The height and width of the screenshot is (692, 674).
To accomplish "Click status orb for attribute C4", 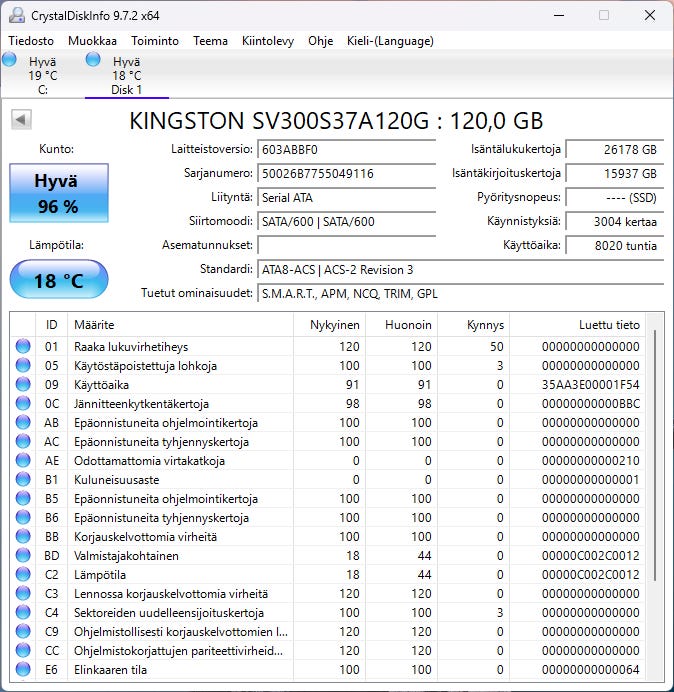I will [x=23, y=612].
